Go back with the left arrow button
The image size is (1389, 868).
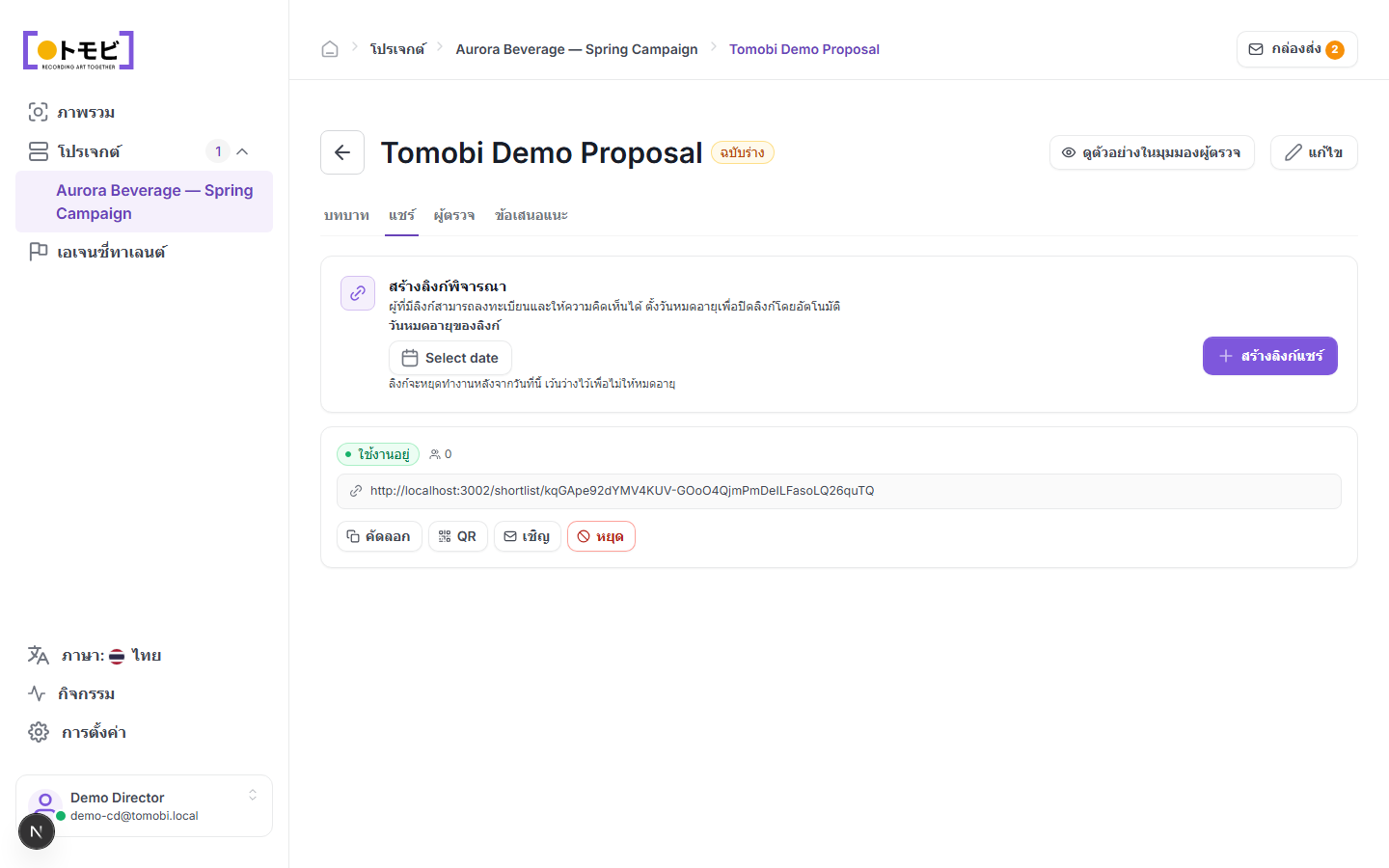click(342, 152)
